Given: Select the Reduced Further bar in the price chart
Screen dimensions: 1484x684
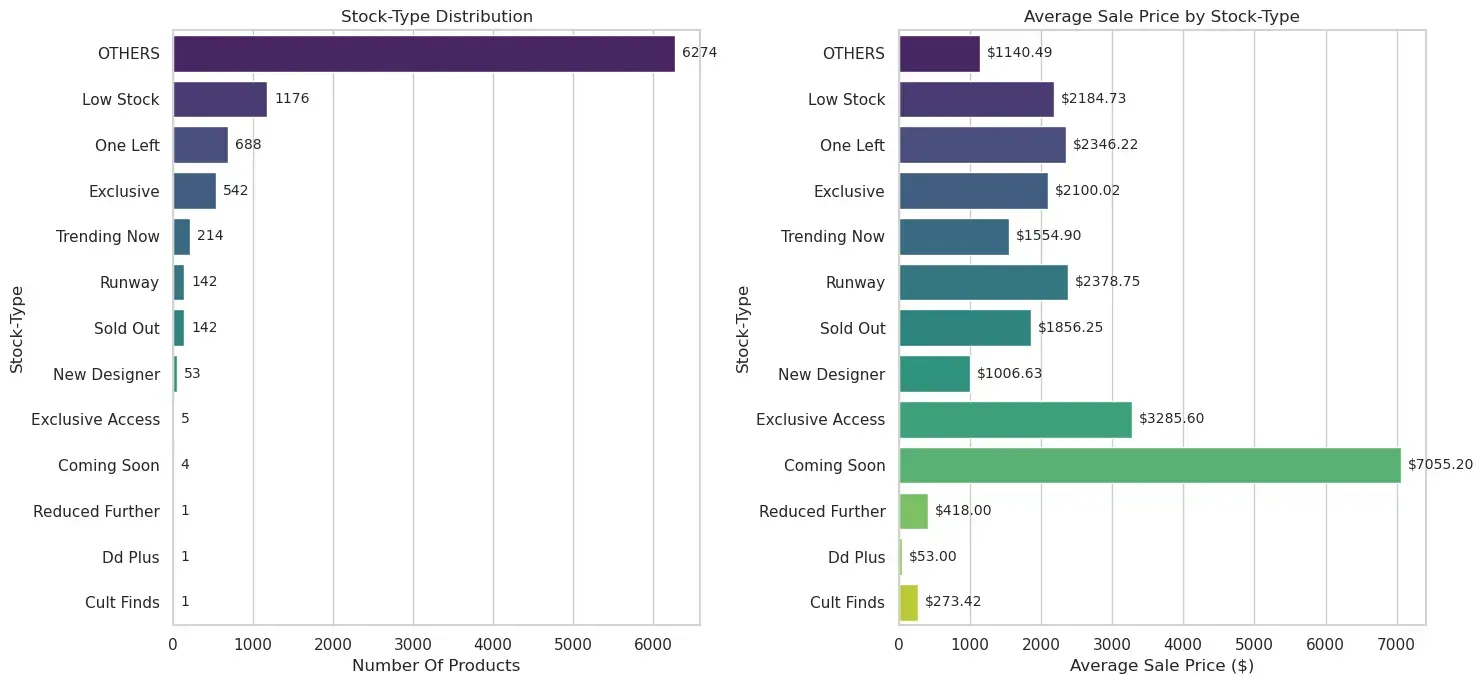Looking at the screenshot, I should click(x=914, y=511).
